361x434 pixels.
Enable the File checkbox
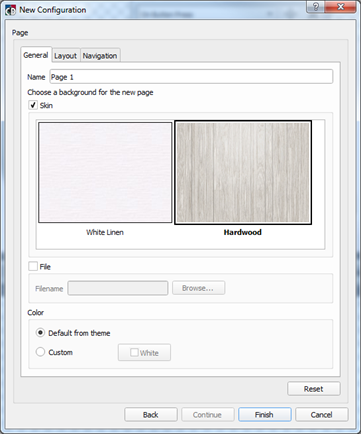pyautogui.click(x=33, y=266)
